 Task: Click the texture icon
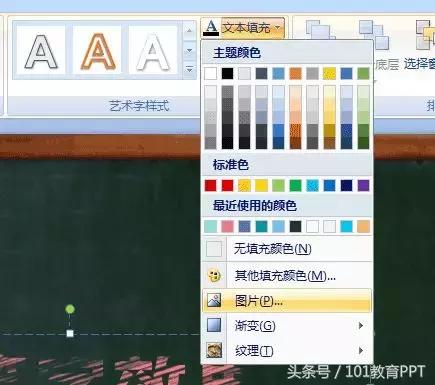tap(214, 350)
